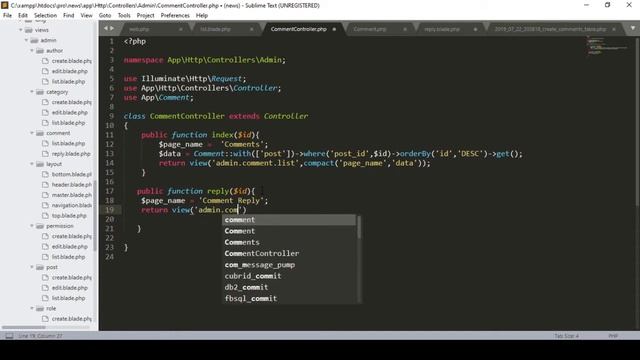Open list.blade.php under category
Viewport: 640px width, 360px height.
68,122
